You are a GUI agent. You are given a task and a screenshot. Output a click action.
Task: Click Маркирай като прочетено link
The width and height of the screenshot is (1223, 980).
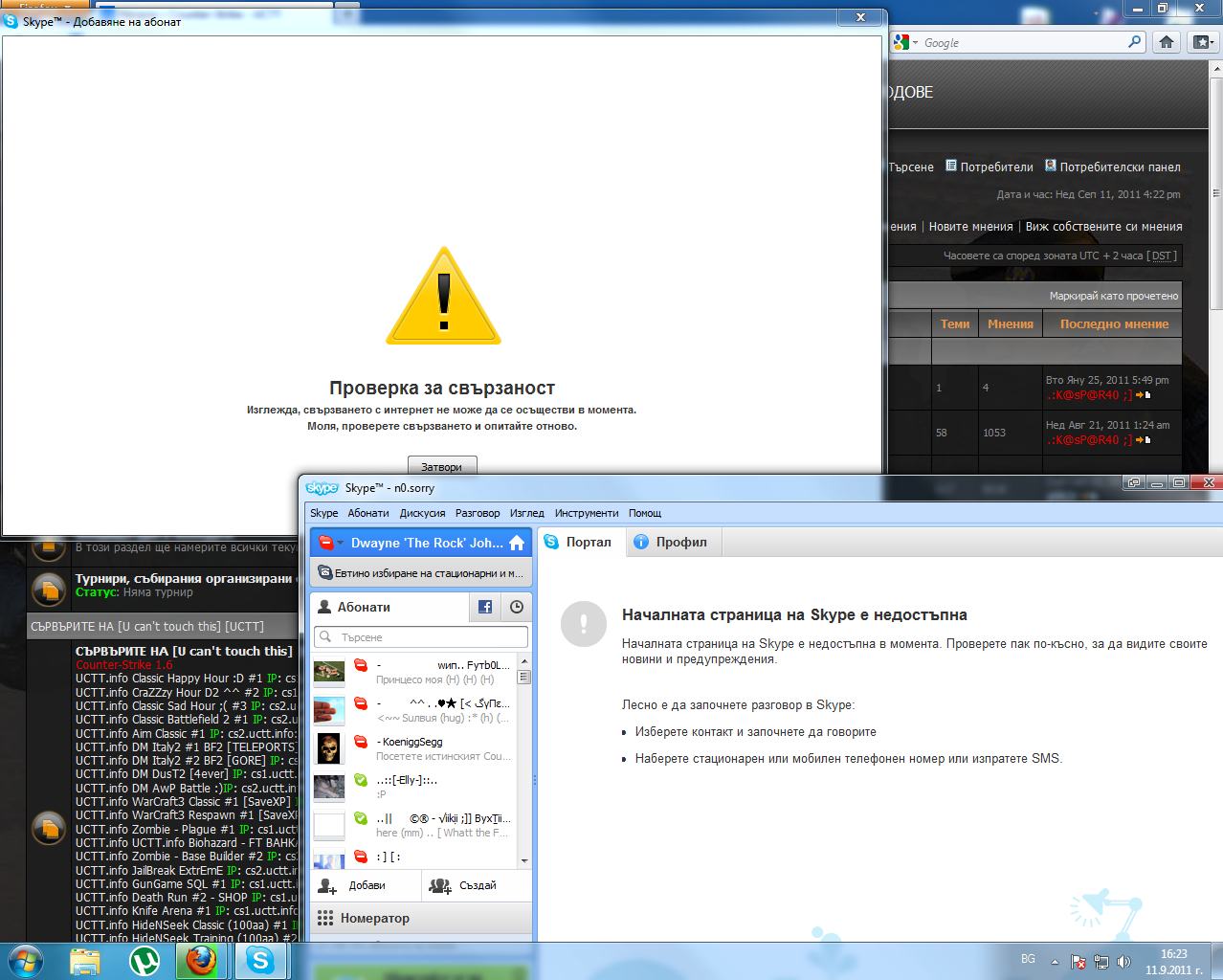pos(1114,296)
